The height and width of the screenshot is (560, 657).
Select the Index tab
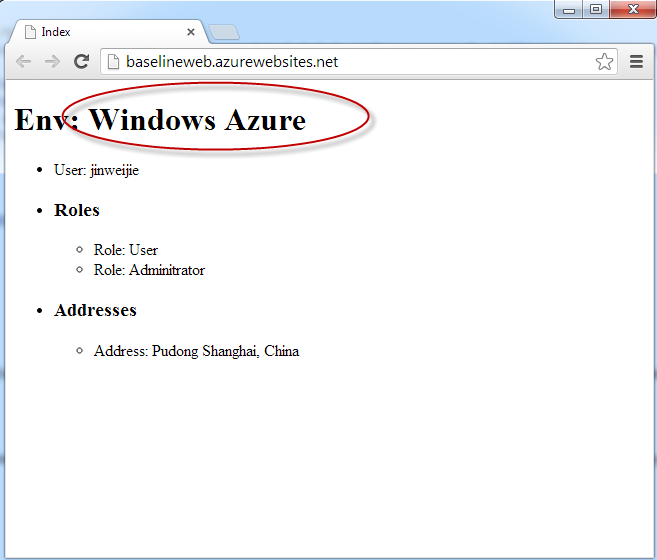[107, 32]
